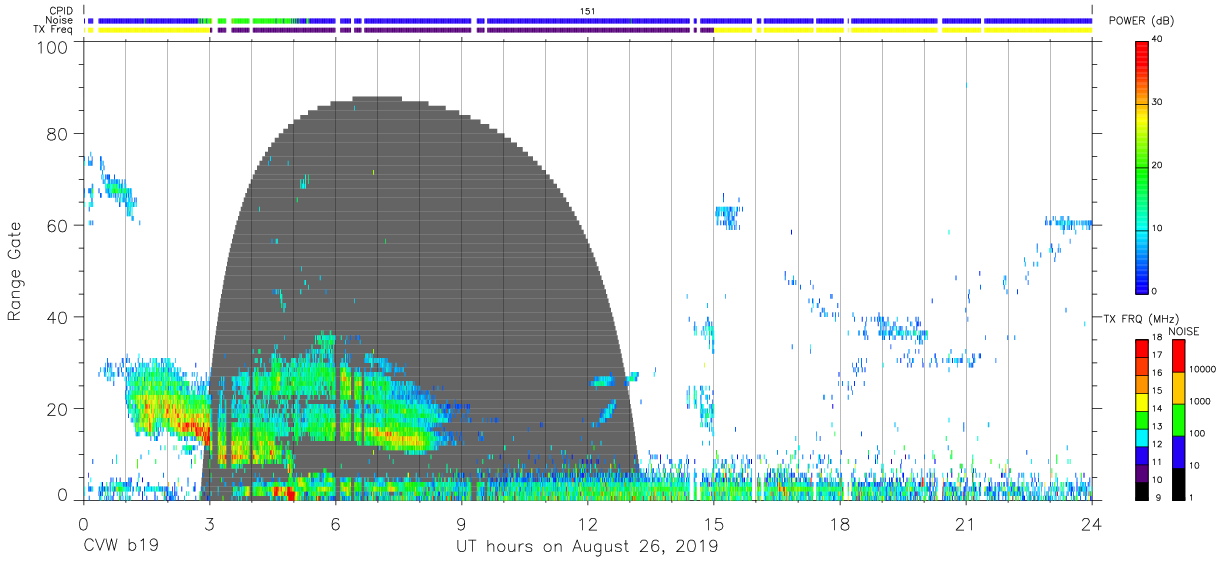Click the NOISE legend title
Screen dimensions: 1228x567
1185,331
